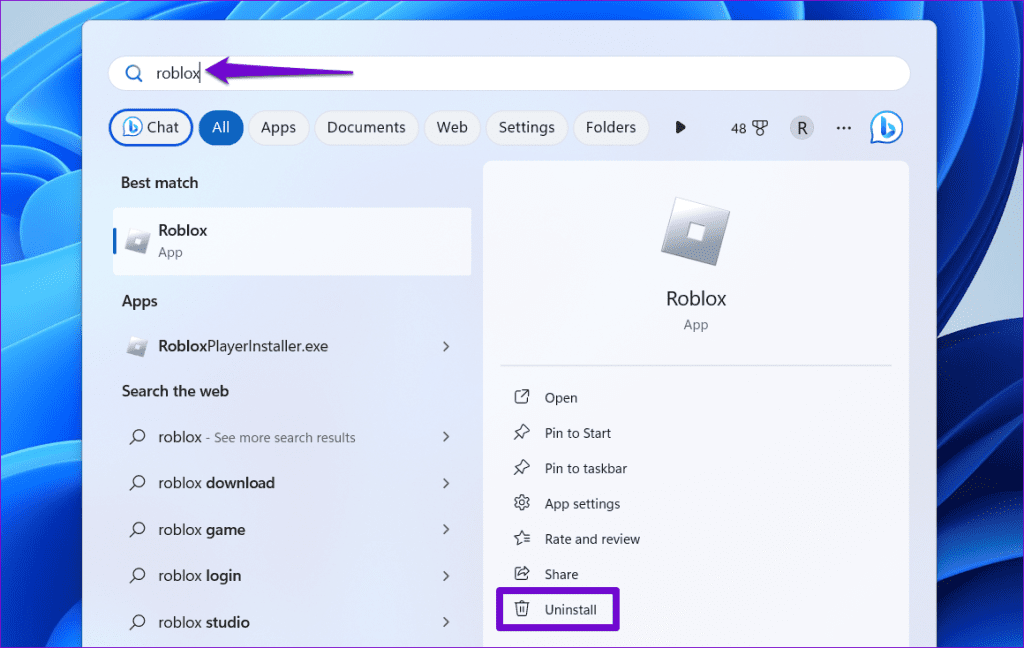Screen dimensions: 1024x648
Task: Select the trash icon next to Uninstall
Action: point(521,608)
